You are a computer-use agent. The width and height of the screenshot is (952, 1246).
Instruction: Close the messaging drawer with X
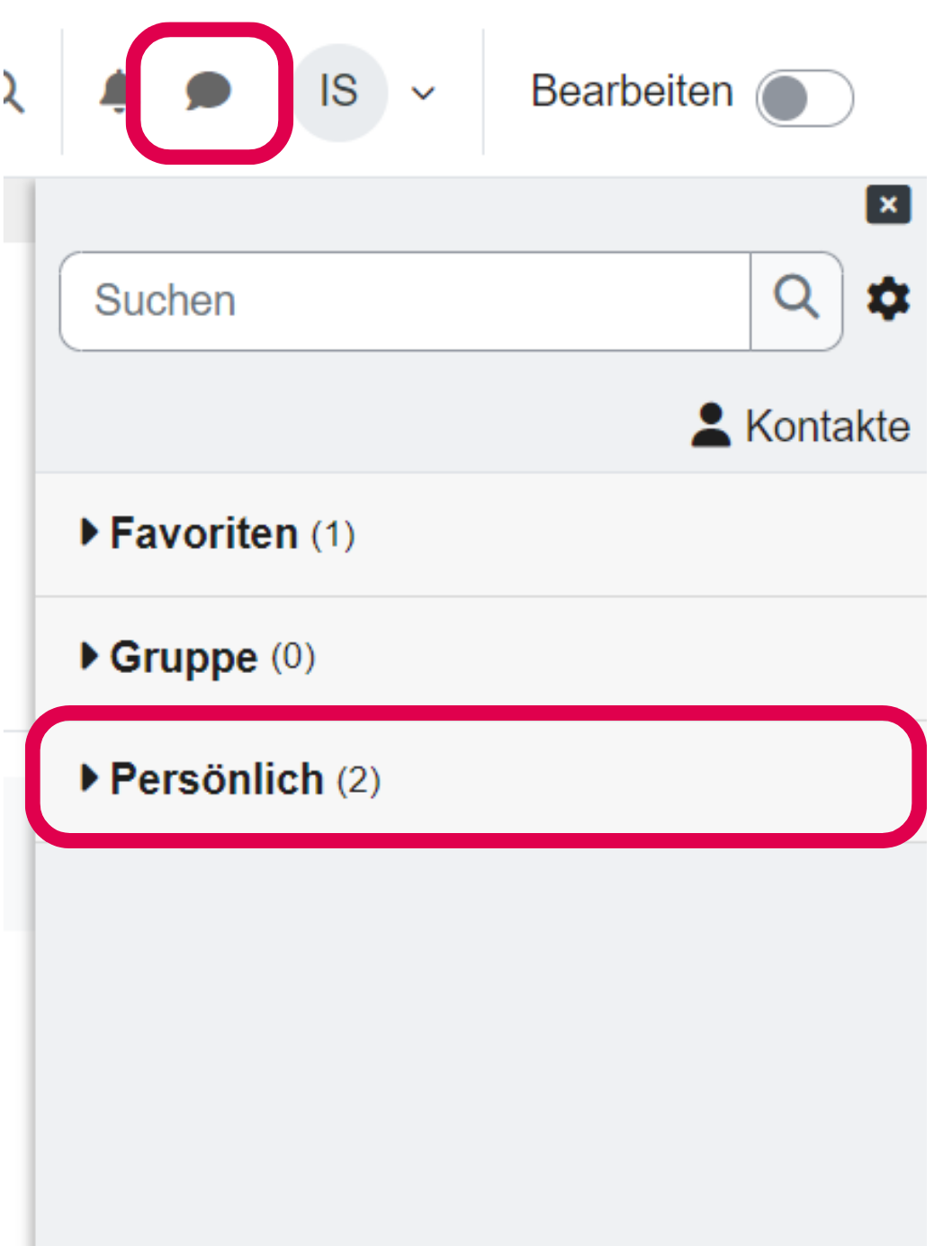887,204
